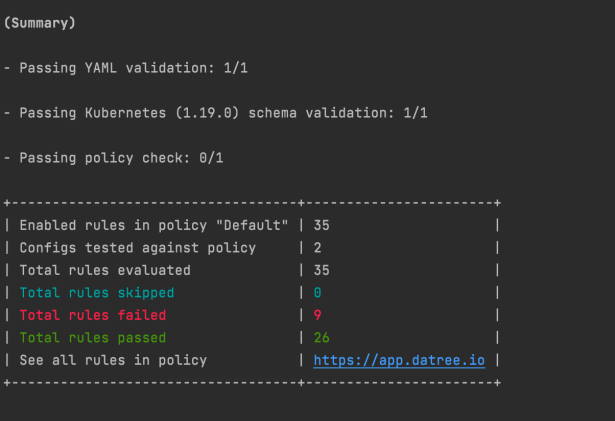The width and height of the screenshot is (615, 421).
Task: Click the red "Total rules failed" label
Action: [93, 315]
